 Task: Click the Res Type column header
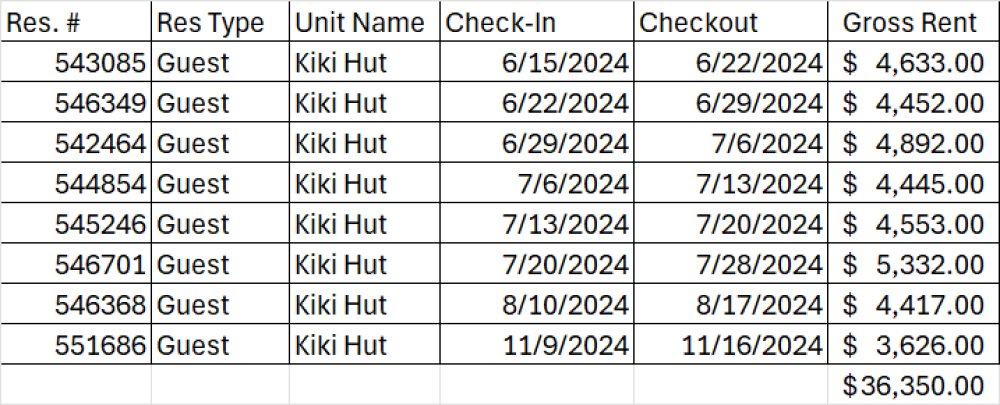220,22
